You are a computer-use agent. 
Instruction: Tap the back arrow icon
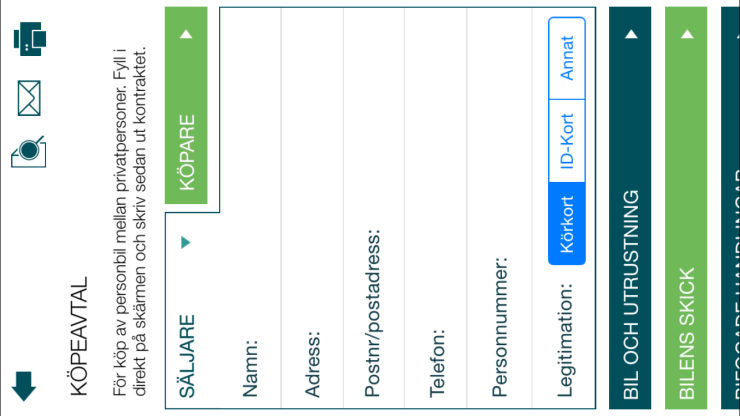click(x=26, y=385)
